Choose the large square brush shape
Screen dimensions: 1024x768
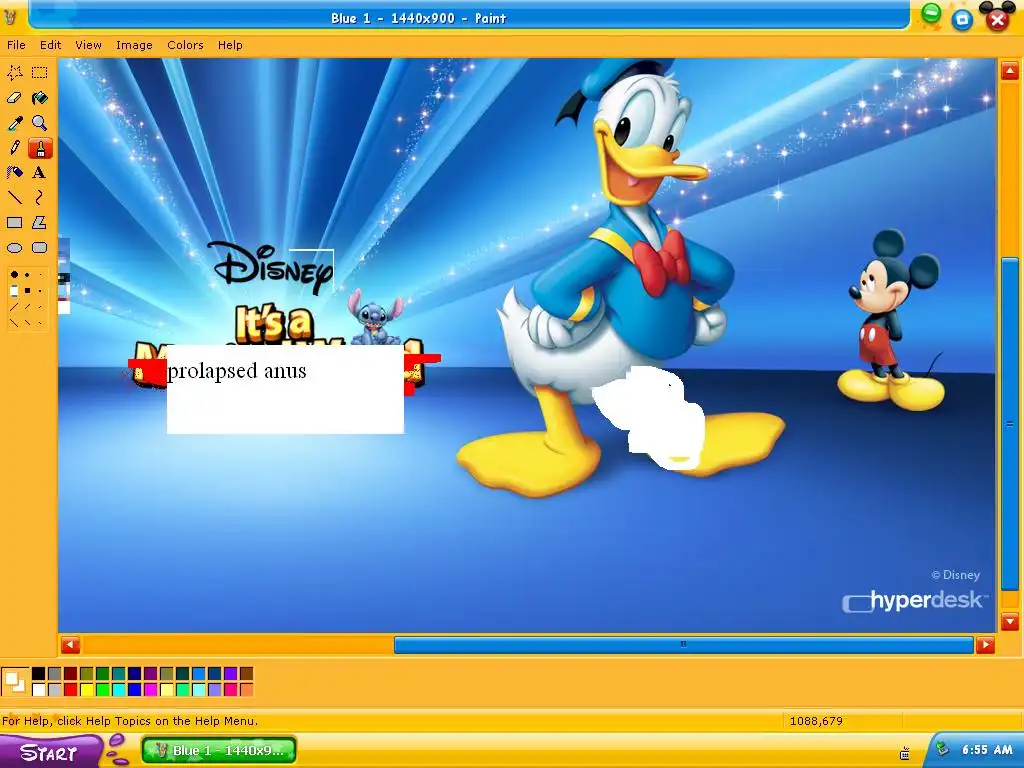tap(14, 291)
